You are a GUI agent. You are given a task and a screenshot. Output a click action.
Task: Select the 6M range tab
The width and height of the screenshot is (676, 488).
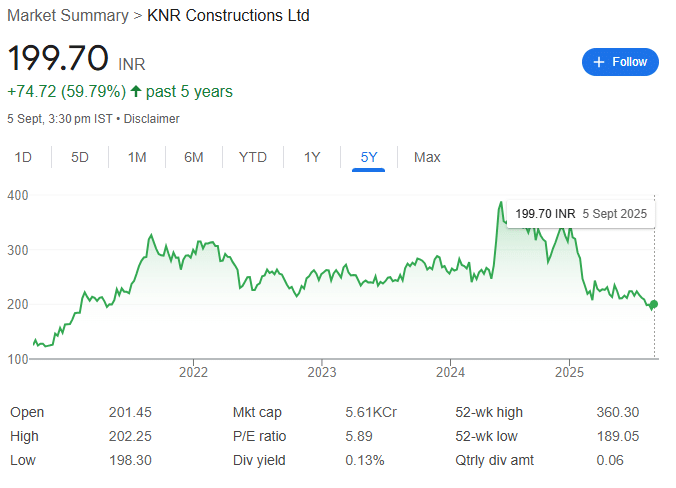[x=194, y=157]
